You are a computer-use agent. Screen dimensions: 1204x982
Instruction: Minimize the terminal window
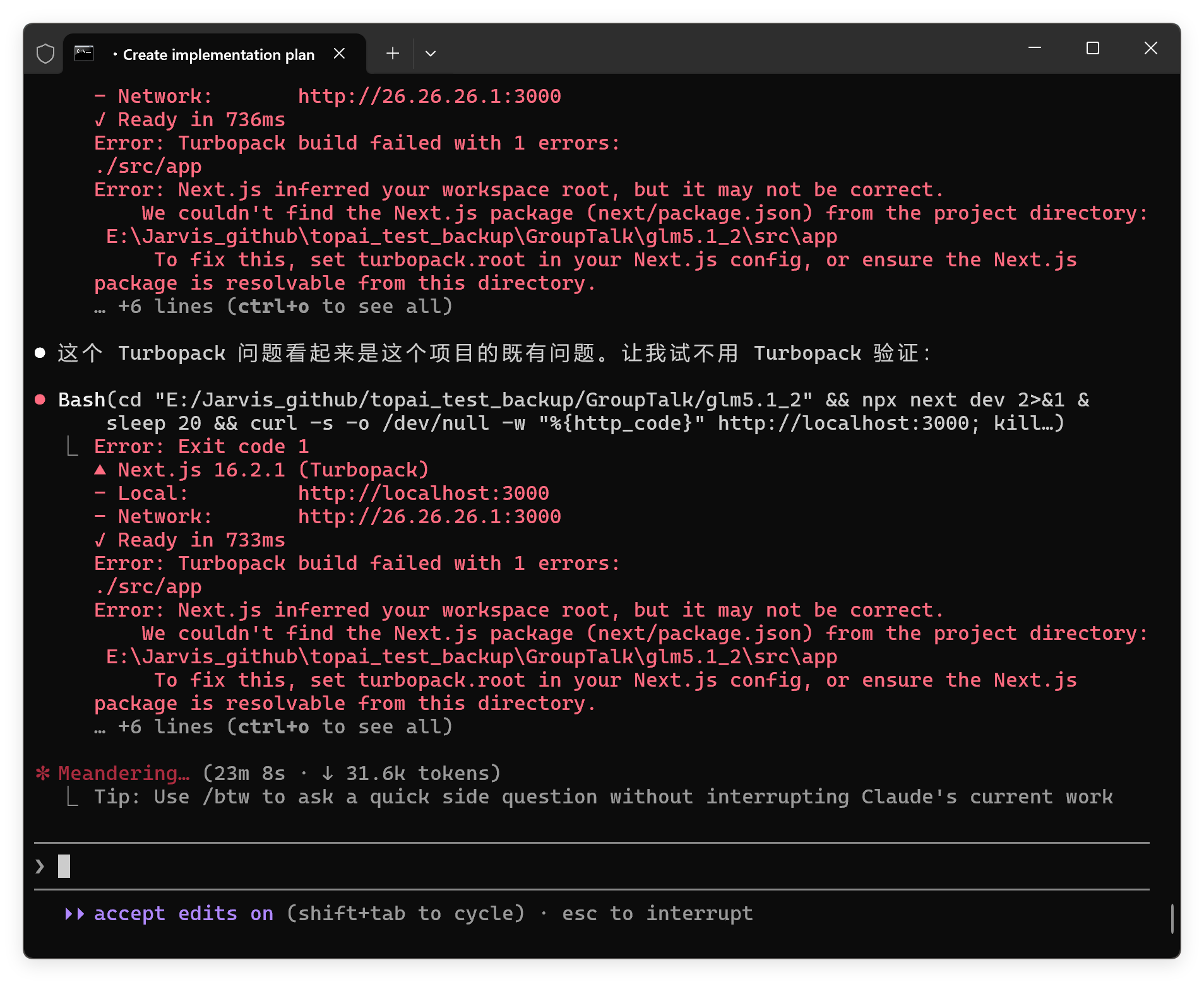coord(1034,49)
